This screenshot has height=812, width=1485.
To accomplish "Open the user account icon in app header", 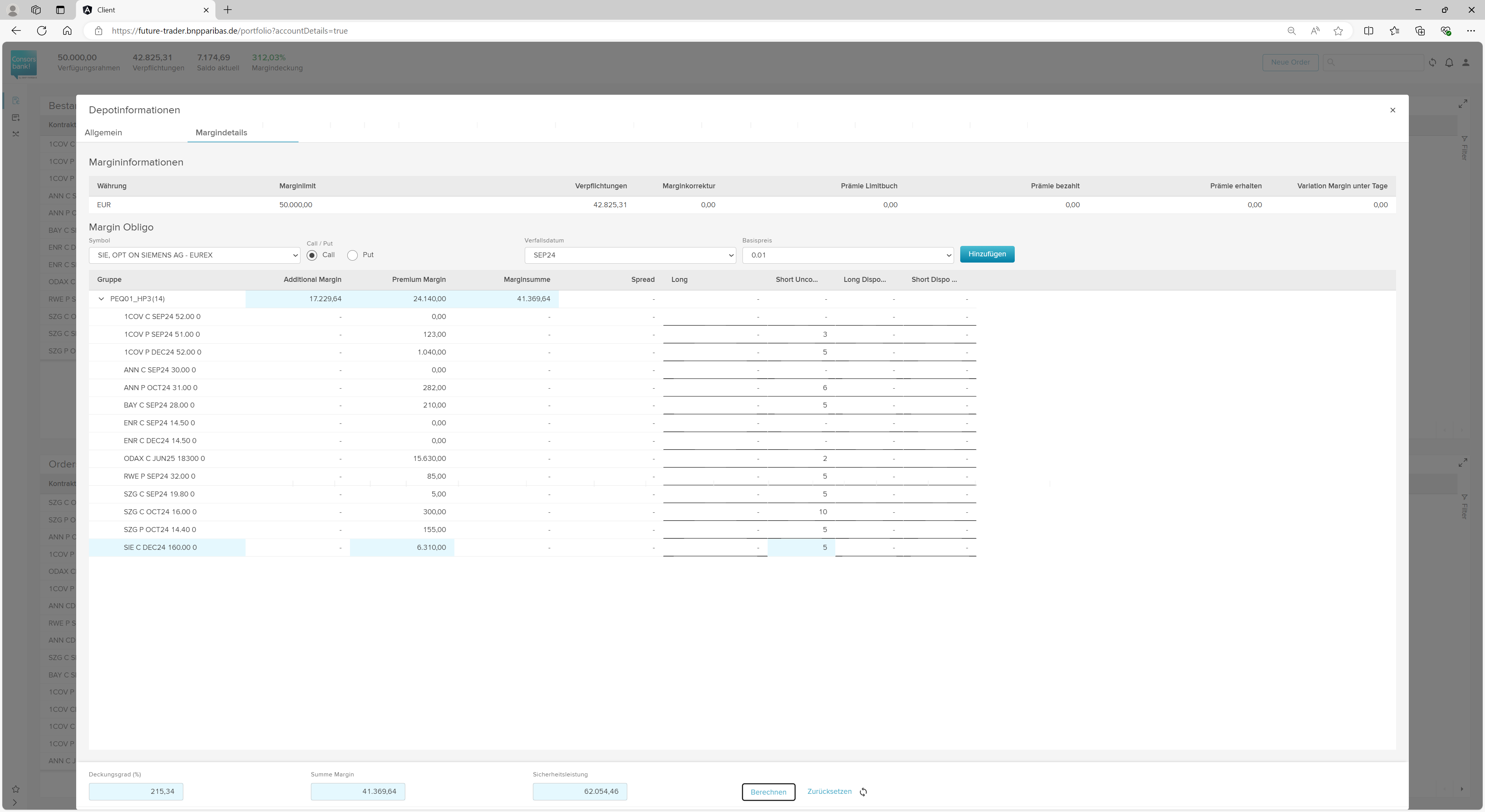I will tap(1465, 62).
